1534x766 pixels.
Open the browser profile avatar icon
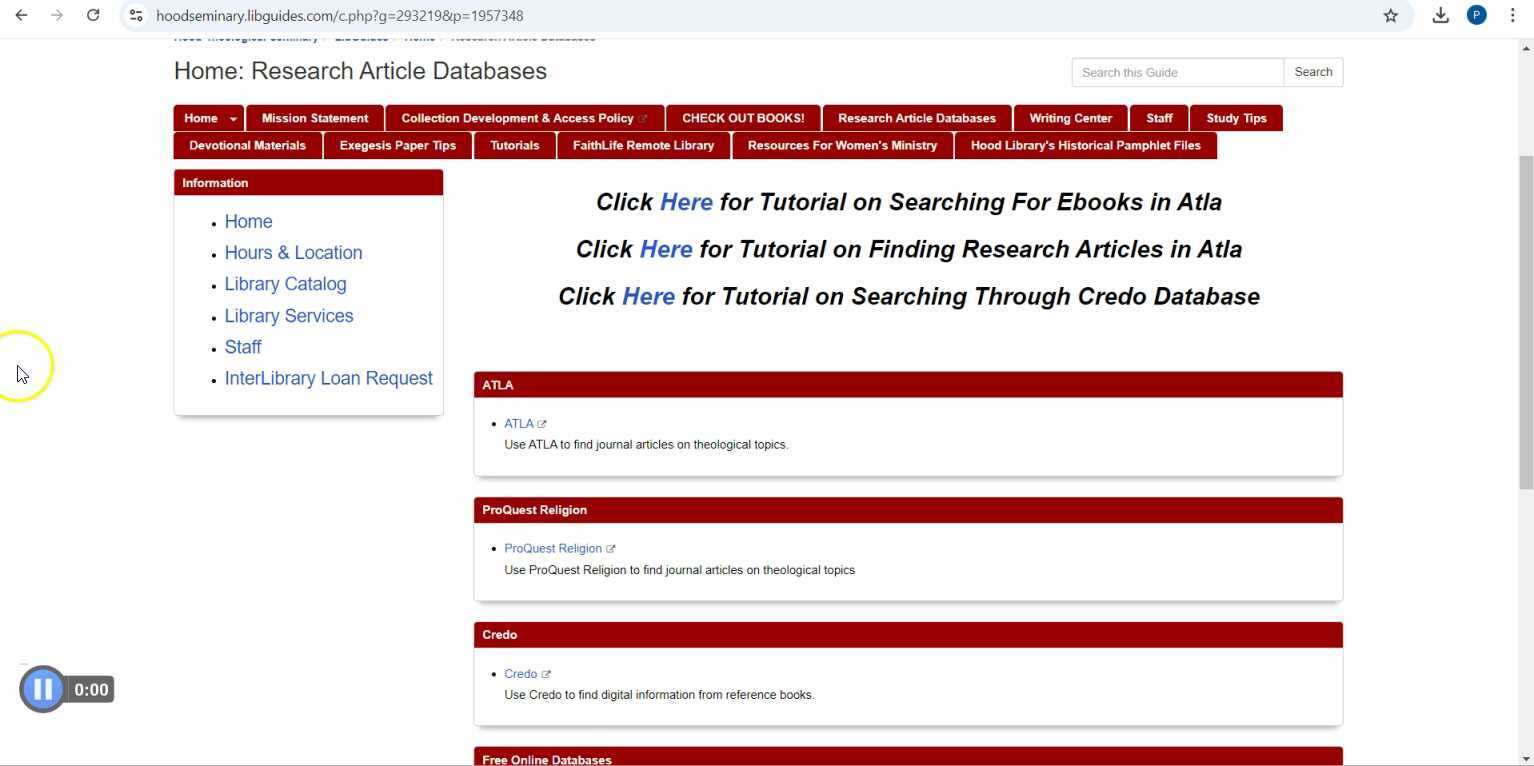[1476, 15]
